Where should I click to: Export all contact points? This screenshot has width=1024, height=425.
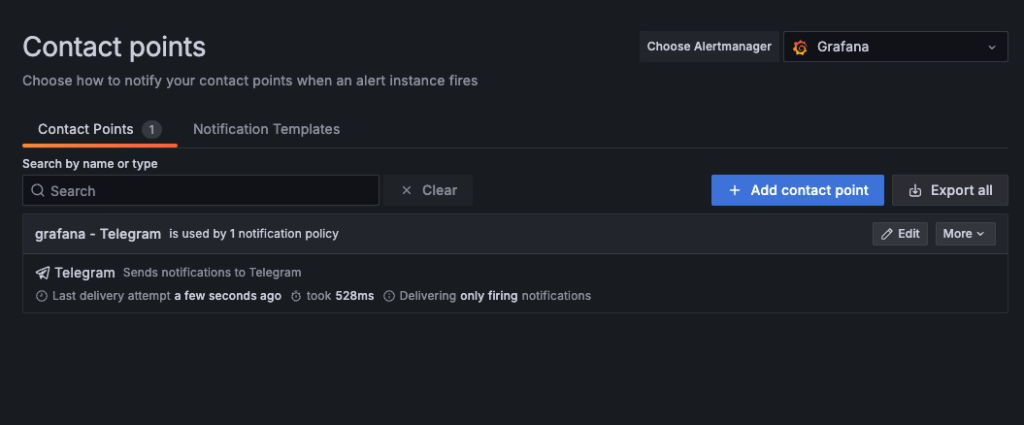point(950,190)
